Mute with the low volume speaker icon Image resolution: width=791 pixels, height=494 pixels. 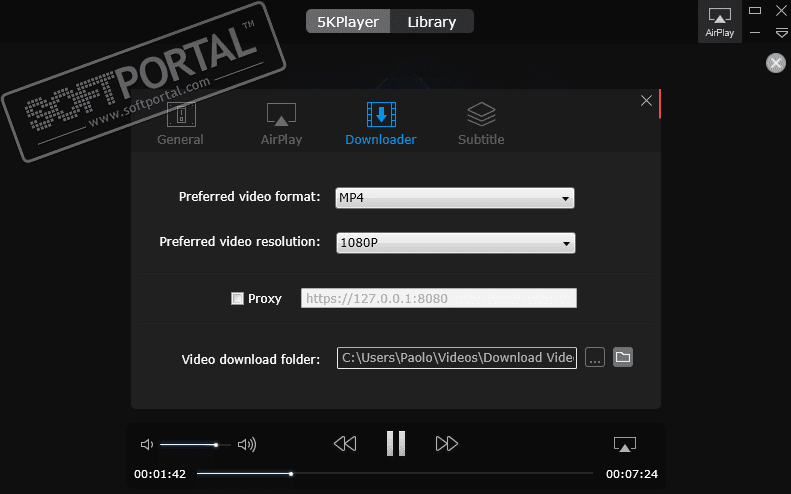tap(147, 445)
